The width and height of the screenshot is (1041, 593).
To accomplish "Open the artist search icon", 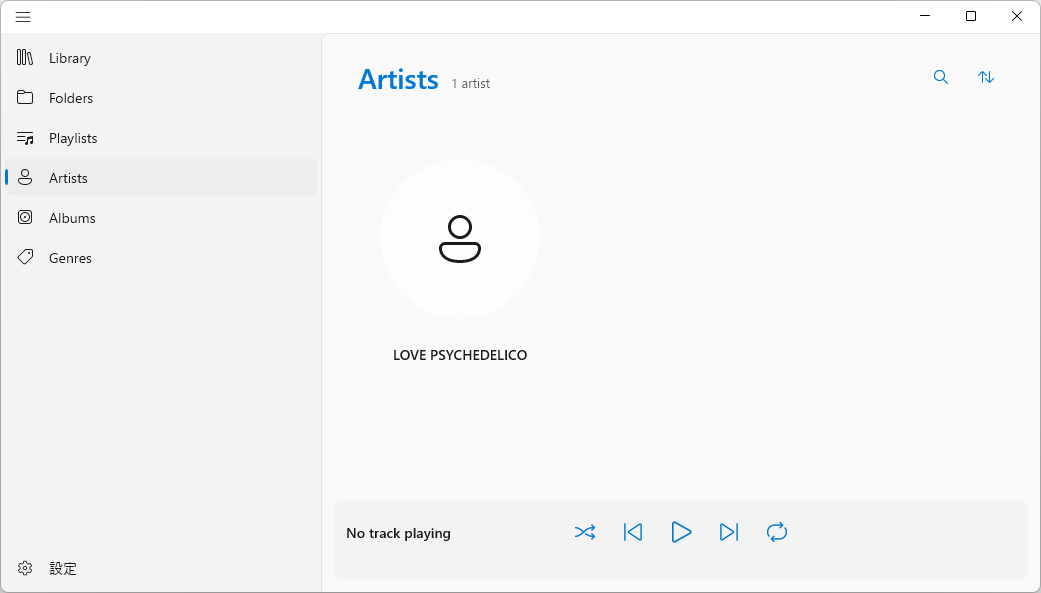I will click(941, 77).
